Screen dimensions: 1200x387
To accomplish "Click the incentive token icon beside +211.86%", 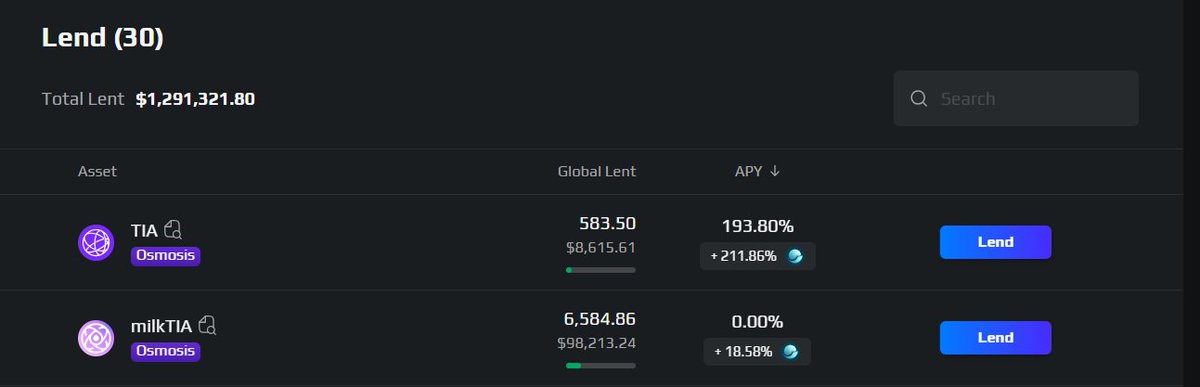I will pos(795,256).
